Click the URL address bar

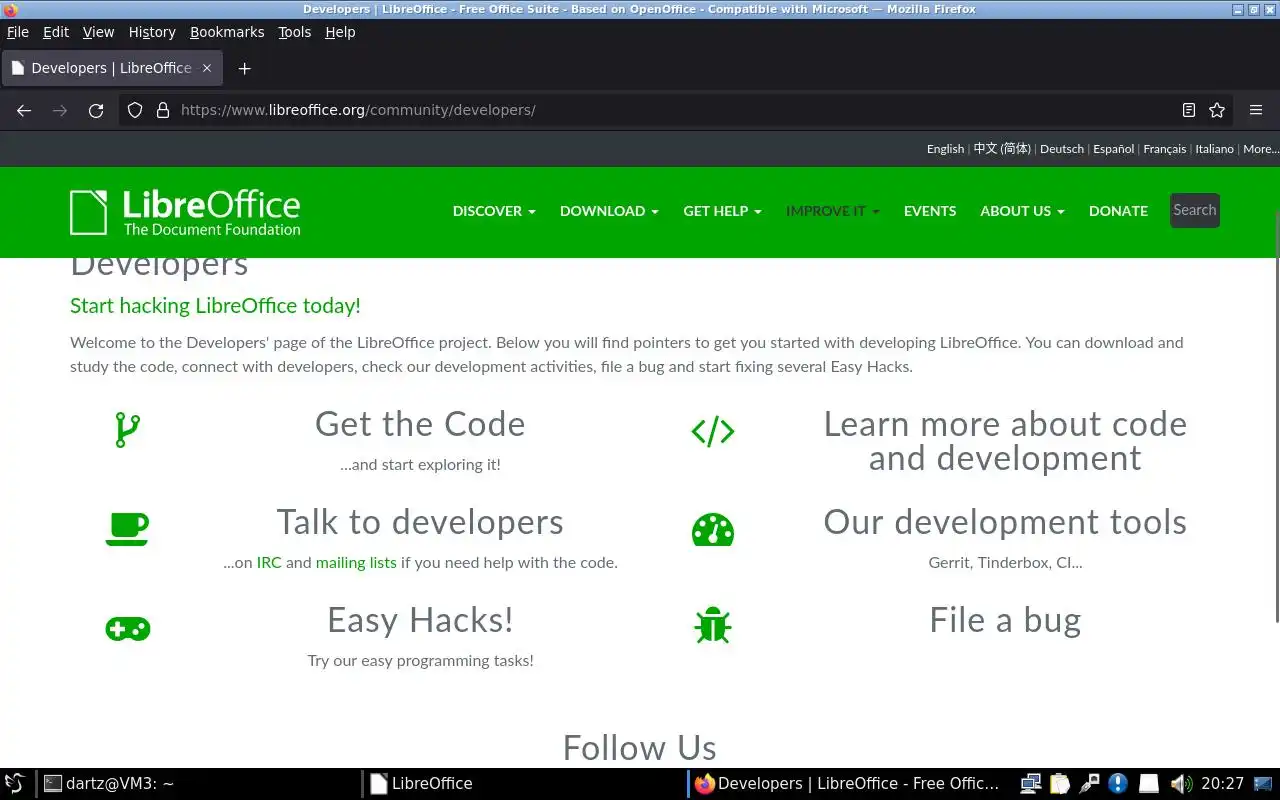click(675, 110)
